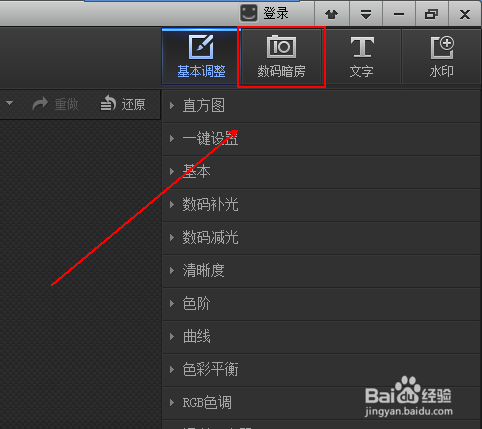Image resolution: width=482 pixels, height=429 pixels.
Task: Expand the 数码减光 panel
Action: coord(321,238)
